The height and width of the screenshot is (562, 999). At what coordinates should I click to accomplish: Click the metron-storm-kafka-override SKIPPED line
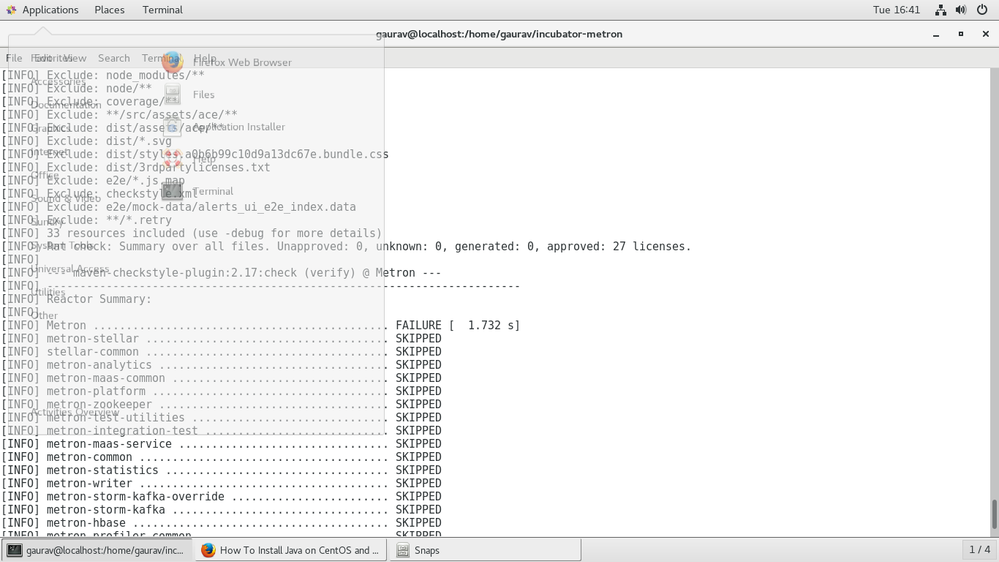point(222,496)
